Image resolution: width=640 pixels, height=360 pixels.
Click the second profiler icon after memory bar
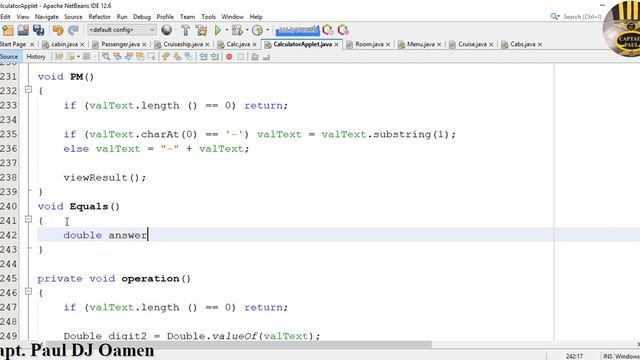point(343,30)
